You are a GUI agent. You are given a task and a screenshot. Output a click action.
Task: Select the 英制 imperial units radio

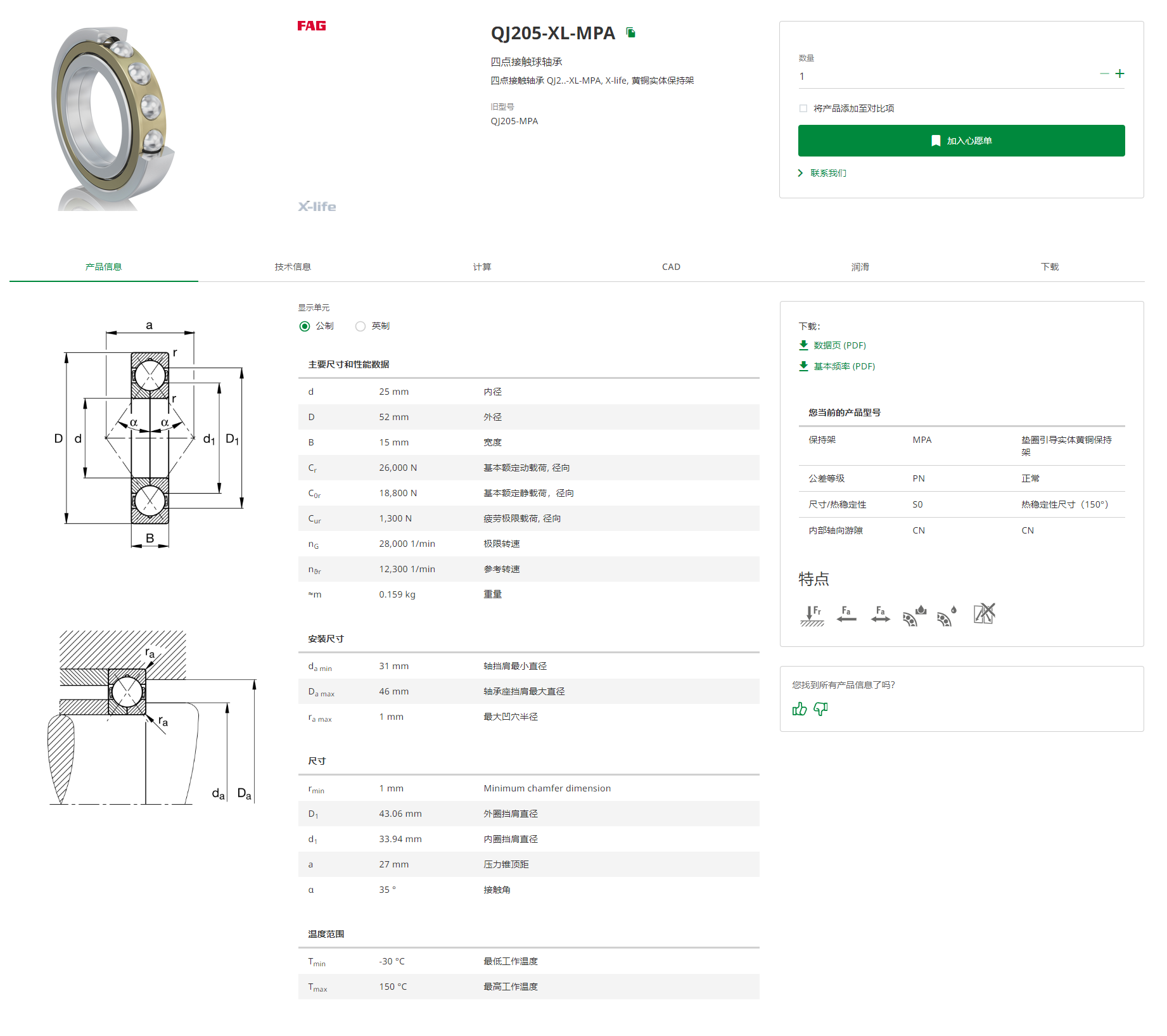(360, 326)
